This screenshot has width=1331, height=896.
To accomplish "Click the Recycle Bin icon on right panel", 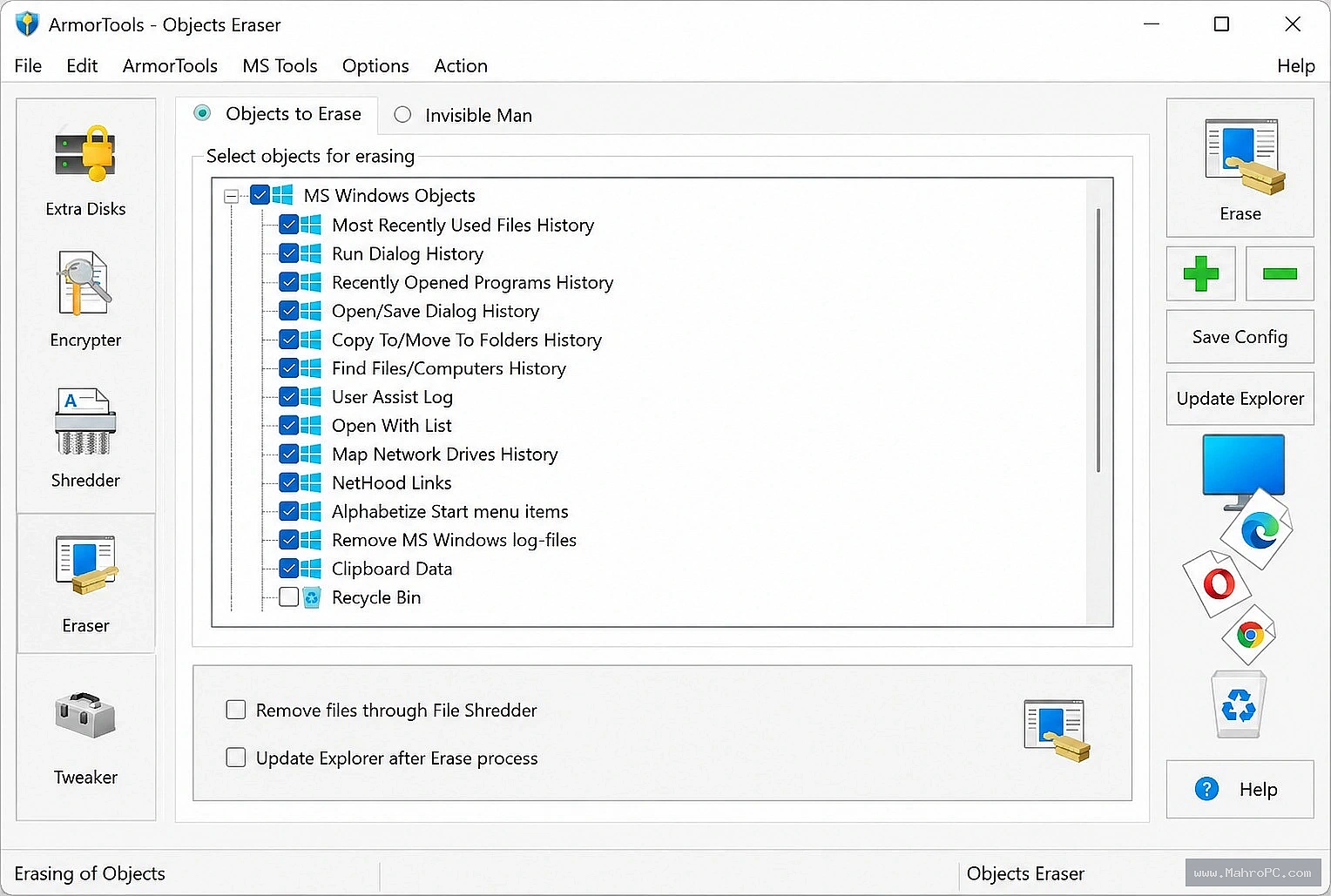I will click(1239, 705).
